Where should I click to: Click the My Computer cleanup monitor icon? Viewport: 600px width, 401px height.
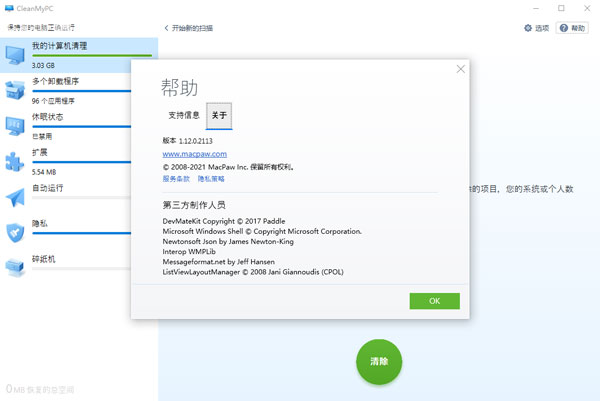tap(15, 55)
